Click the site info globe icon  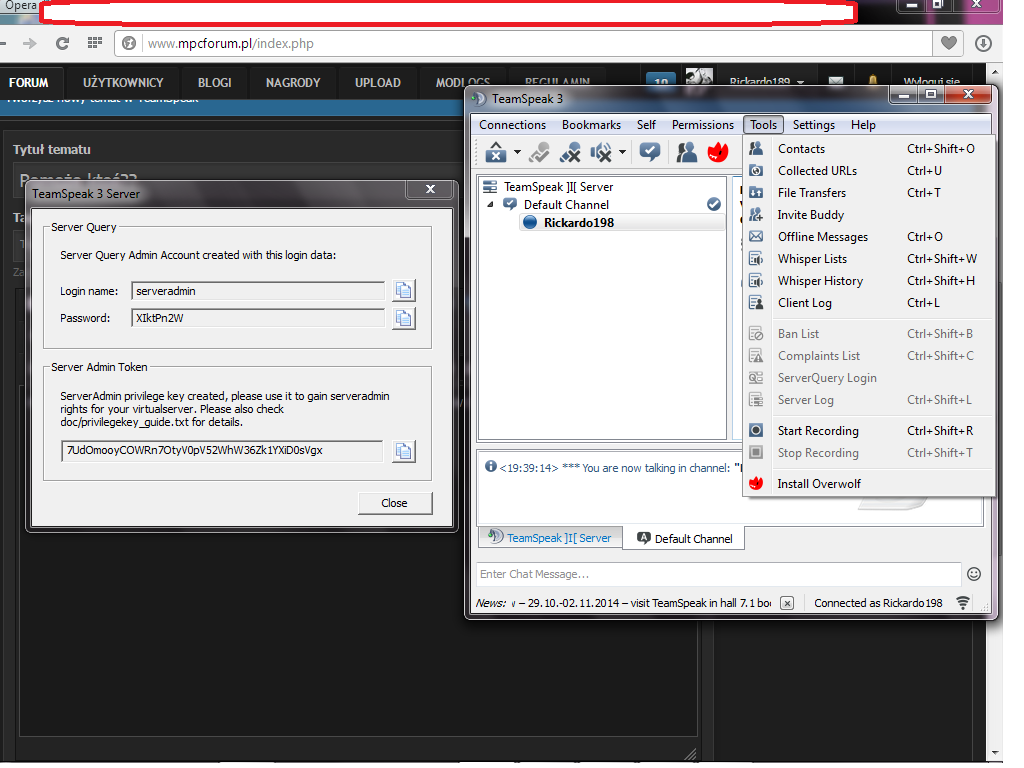point(129,43)
